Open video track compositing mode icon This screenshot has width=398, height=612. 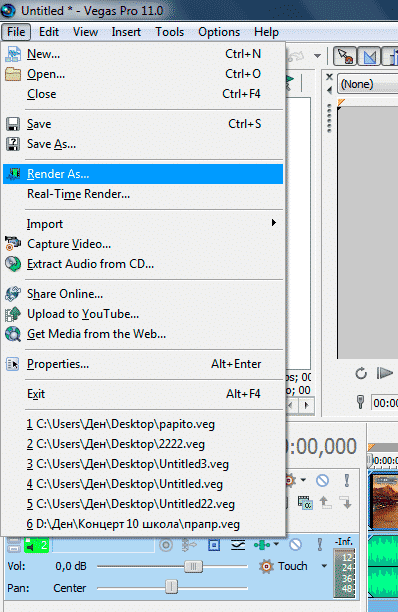click(x=305, y=503)
